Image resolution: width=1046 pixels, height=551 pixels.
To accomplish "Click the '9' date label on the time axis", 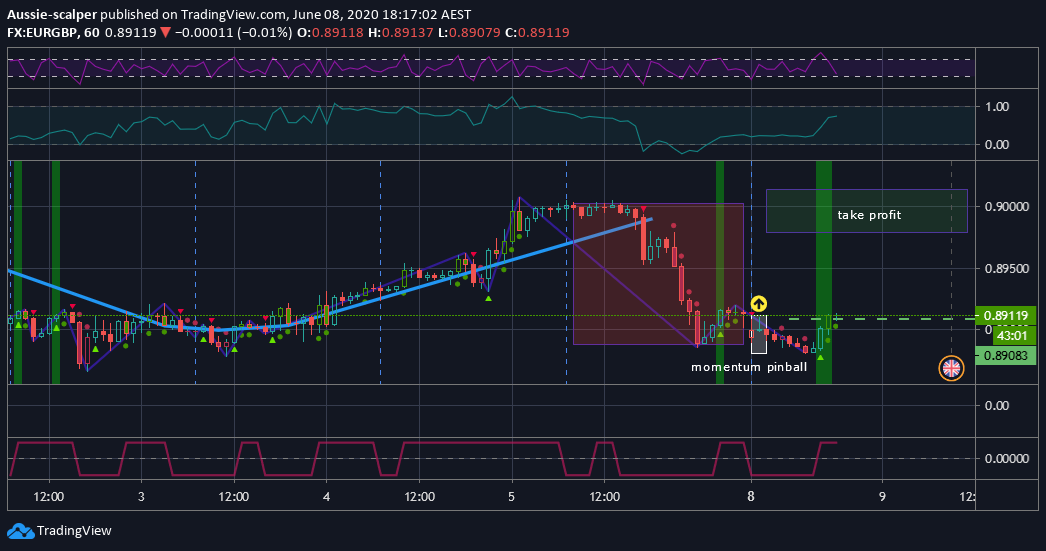I will pyautogui.click(x=882, y=496).
